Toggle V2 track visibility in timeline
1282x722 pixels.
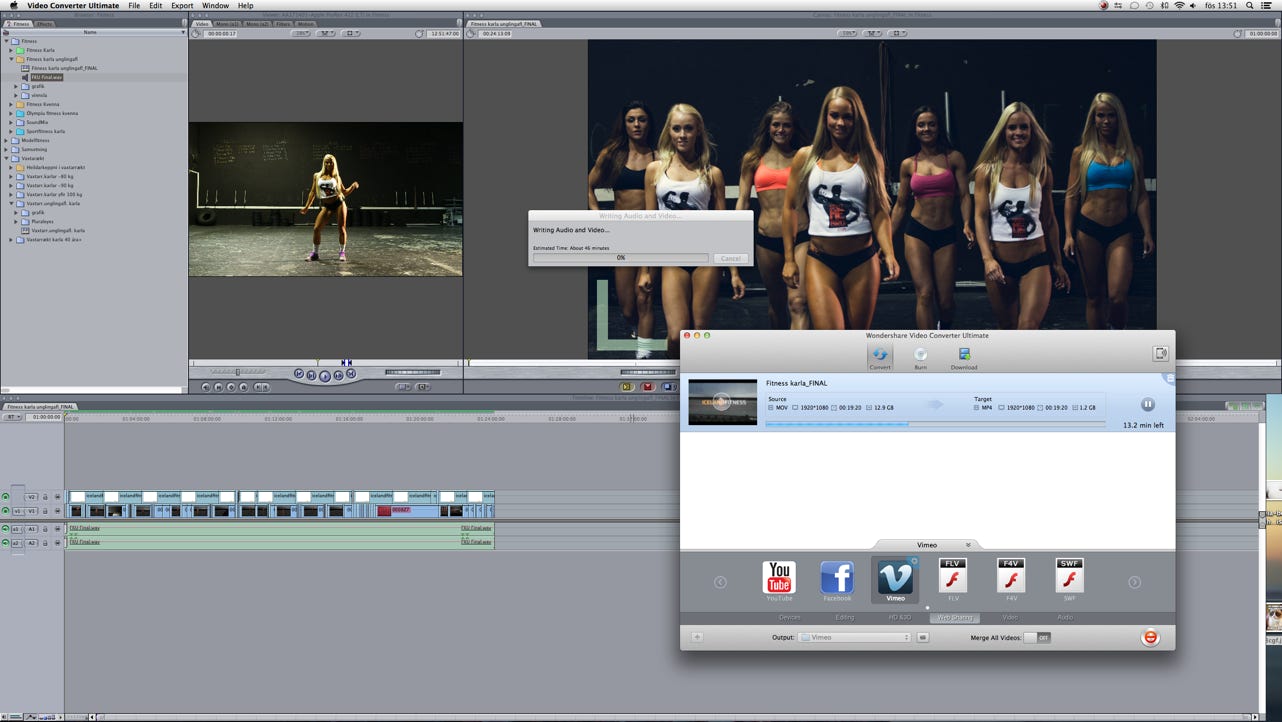pos(6,497)
